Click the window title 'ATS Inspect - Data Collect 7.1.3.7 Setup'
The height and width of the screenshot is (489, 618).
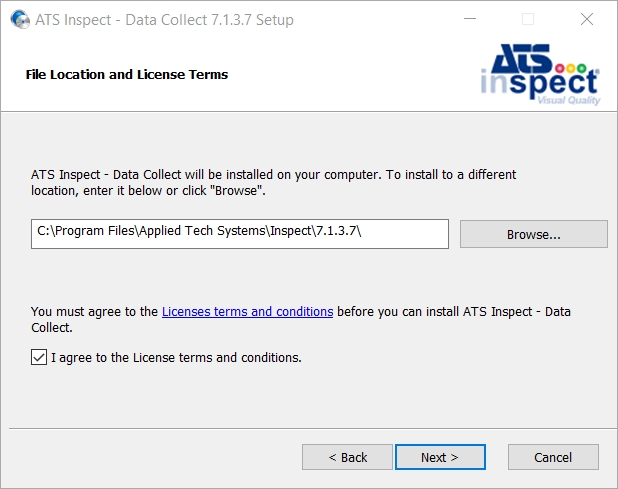[164, 20]
